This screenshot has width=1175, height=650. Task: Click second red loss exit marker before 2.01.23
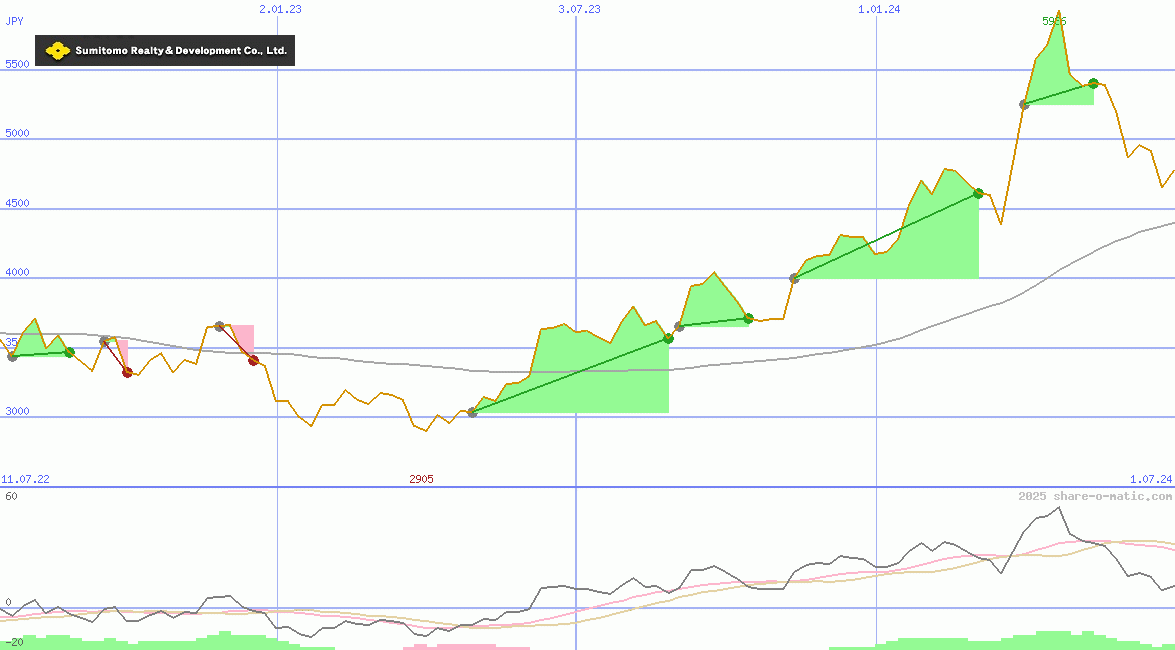coord(253,361)
